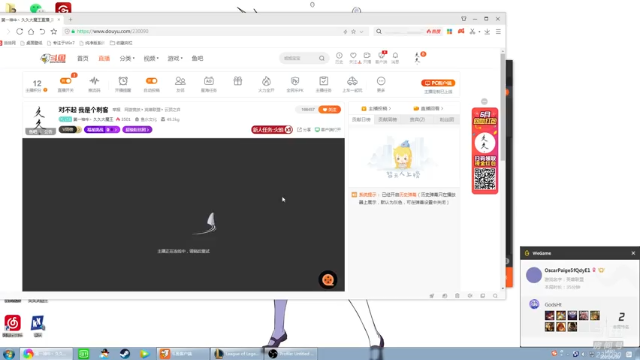The image size is (640, 360).
Task: Click the gift box icon in the streamer toolbar
Action: pyautogui.click(x=238, y=81)
